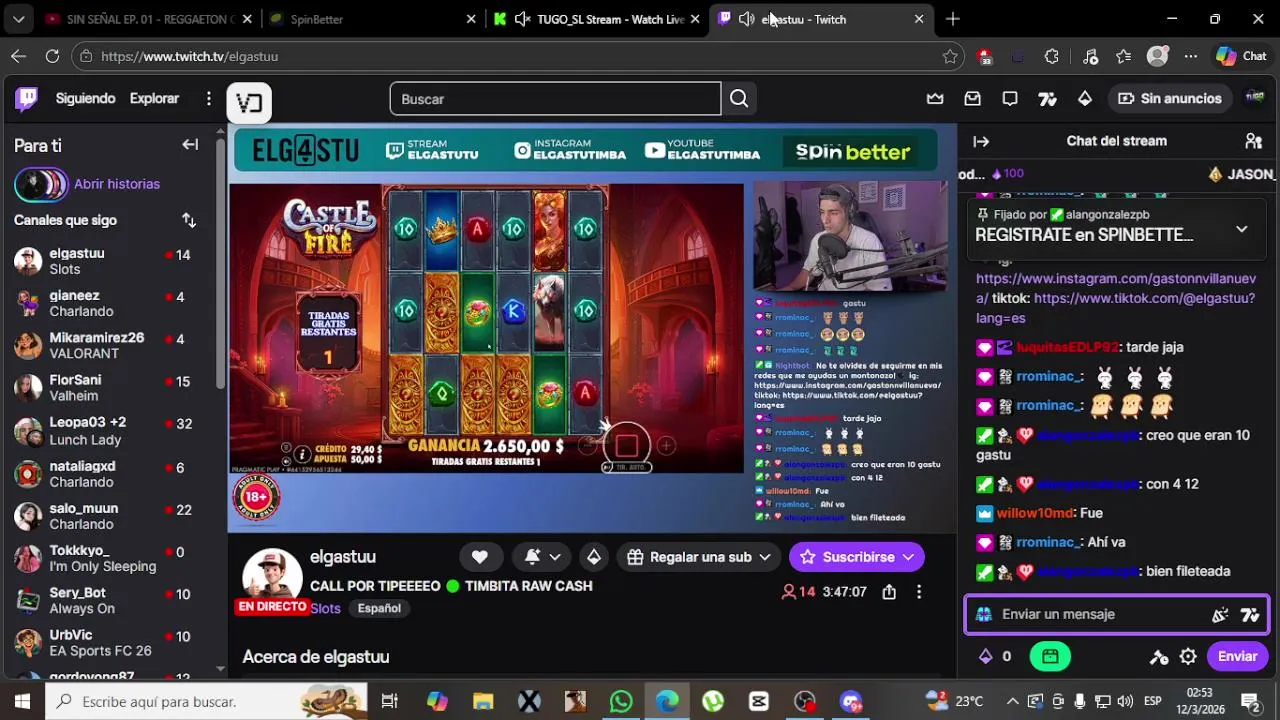Click the Slots category link
This screenshot has width=1280, height=720.
[325, 608]
